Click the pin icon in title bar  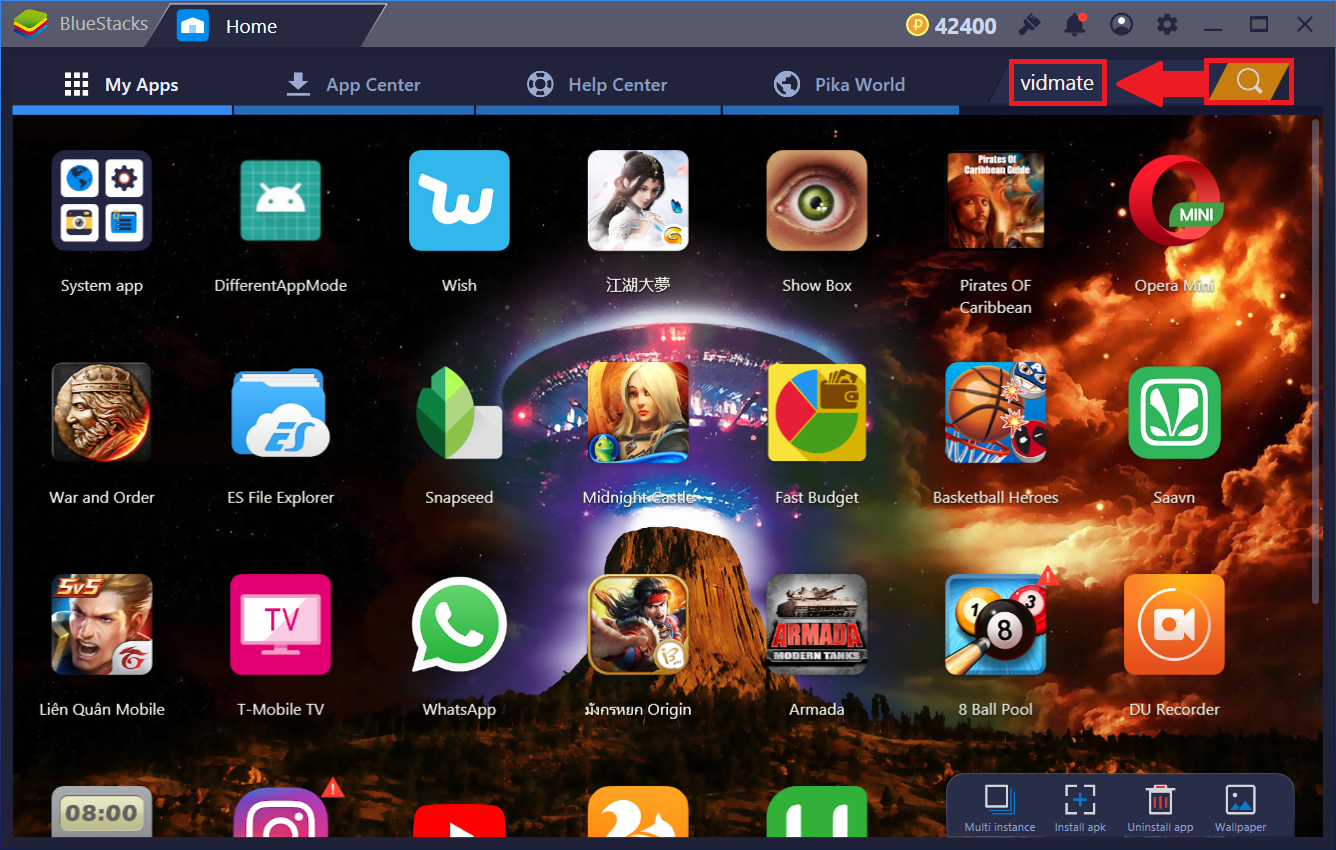point(1030,25)
